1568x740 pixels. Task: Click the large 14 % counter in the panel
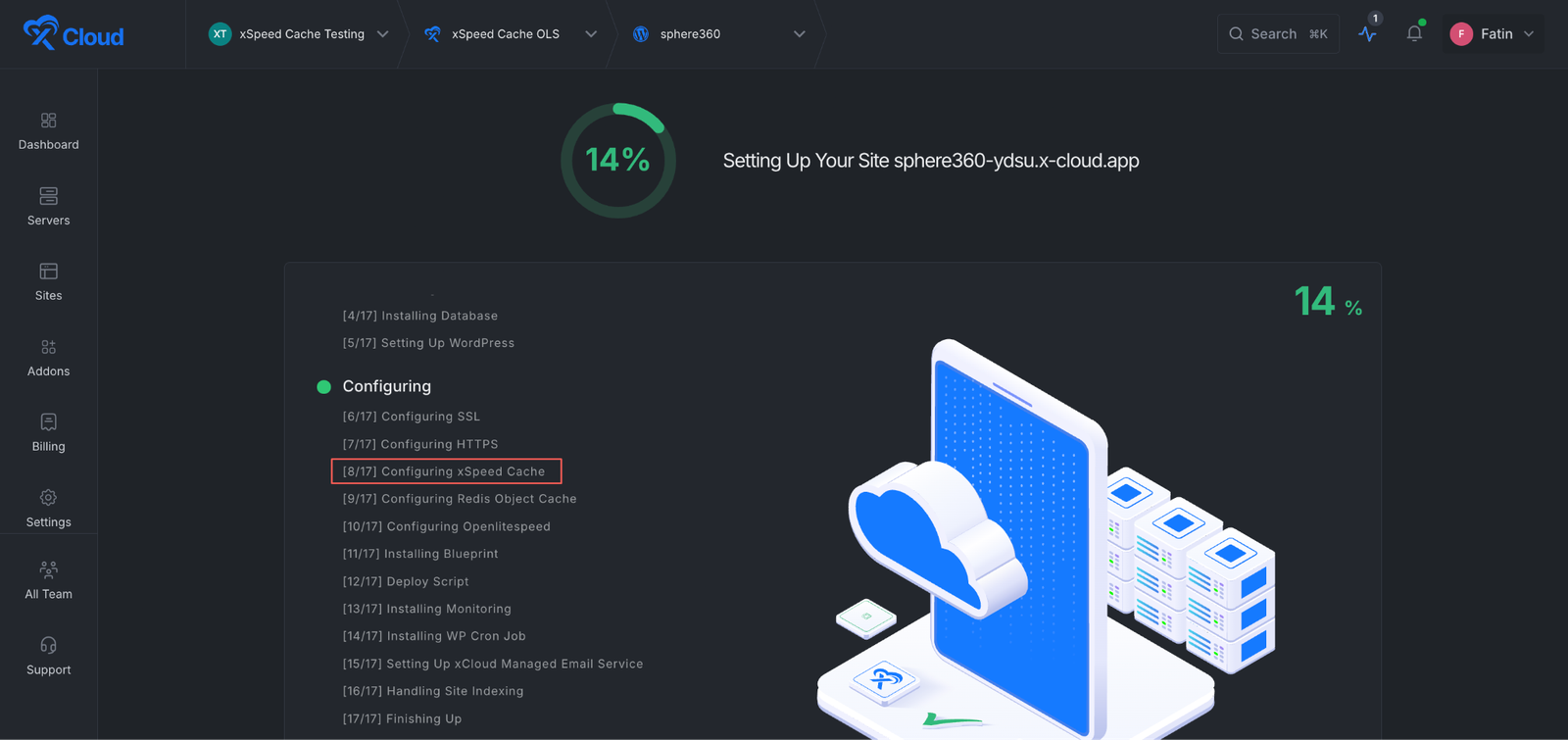pos(1328,302)
